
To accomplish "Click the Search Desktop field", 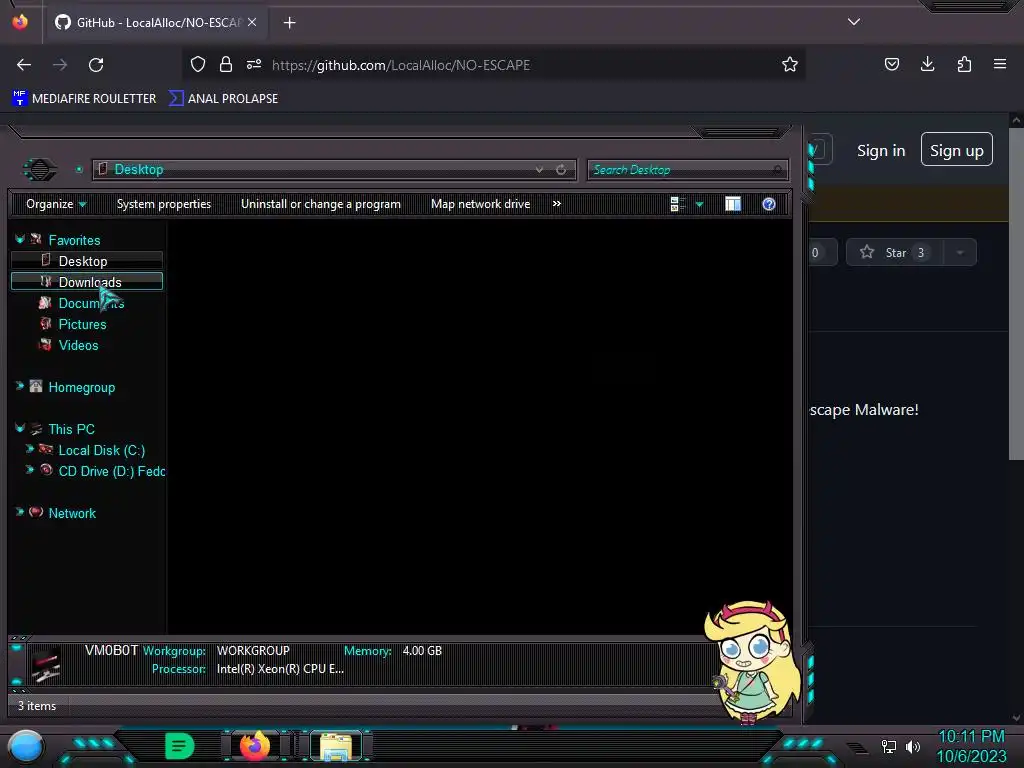I will pyautogui.click(x=687, y=170).
